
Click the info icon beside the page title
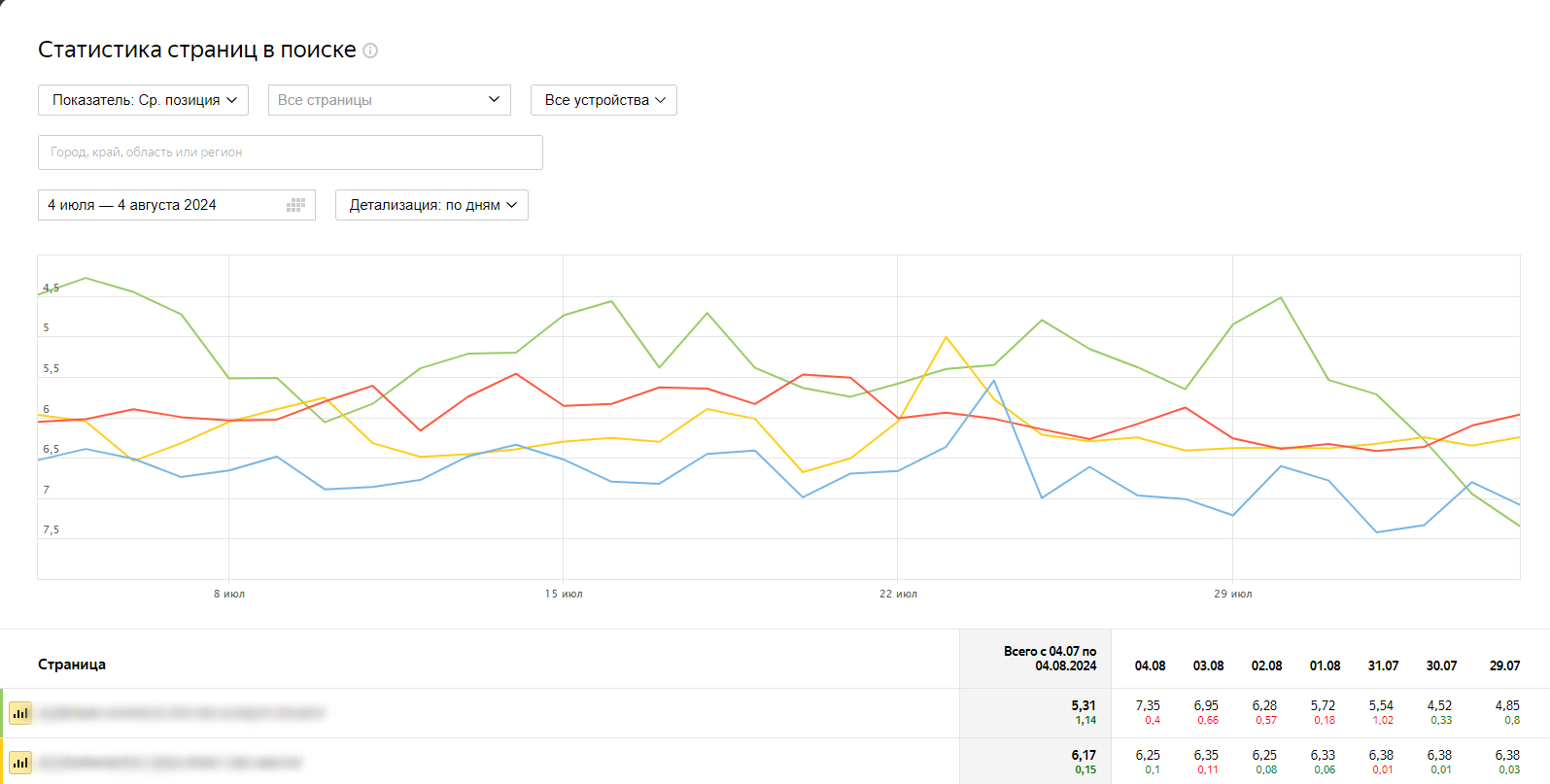point(370,51)
